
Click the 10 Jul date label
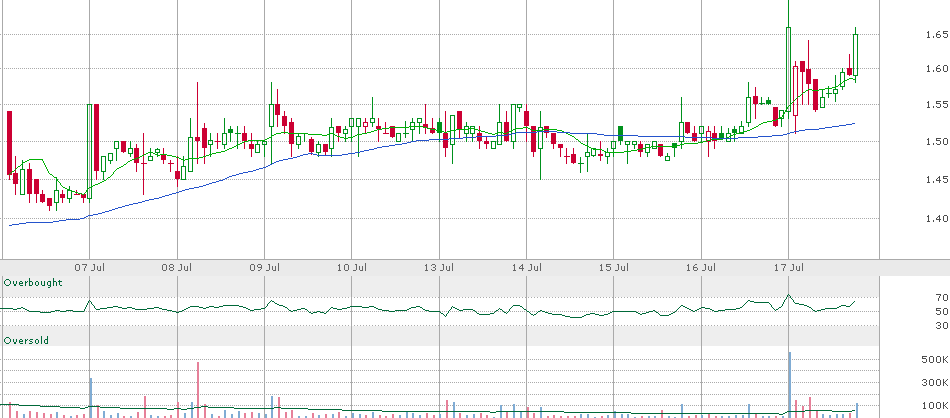click(x=352, y=267)
